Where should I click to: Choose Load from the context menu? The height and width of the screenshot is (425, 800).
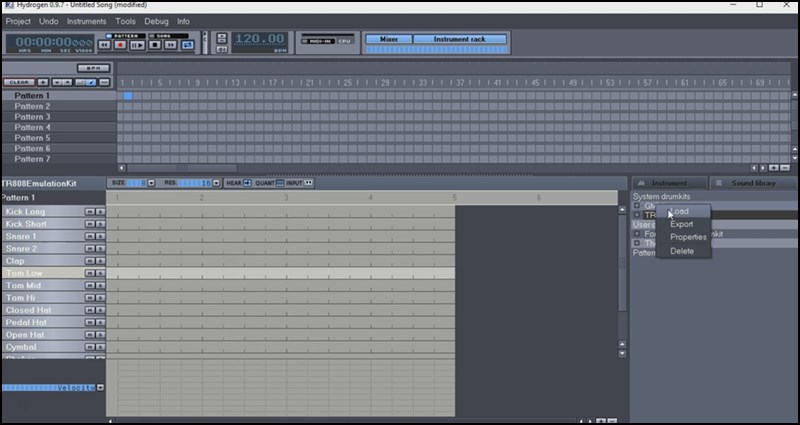(680, 211)
